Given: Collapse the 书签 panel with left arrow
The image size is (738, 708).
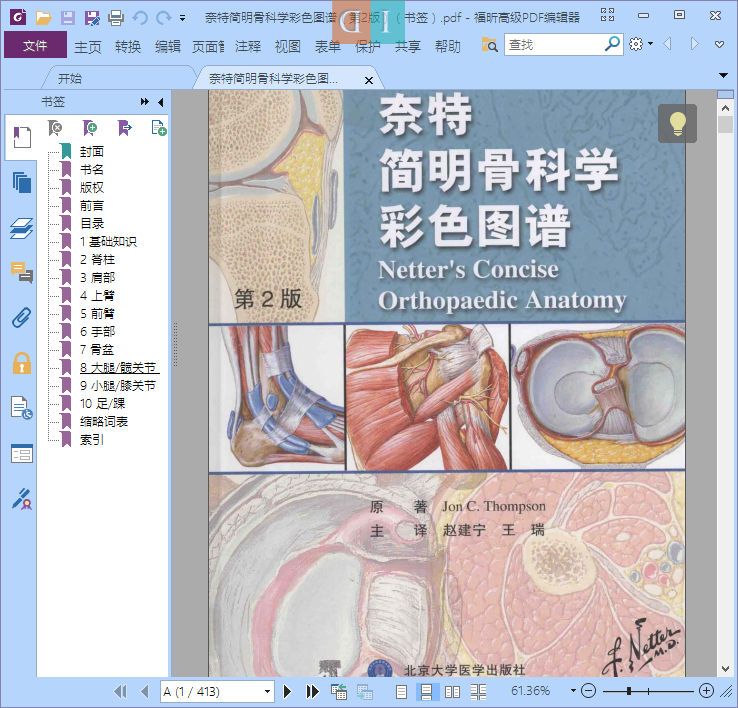Looking at the screenshot, I should pyautogui.click(x=160, y=102).
